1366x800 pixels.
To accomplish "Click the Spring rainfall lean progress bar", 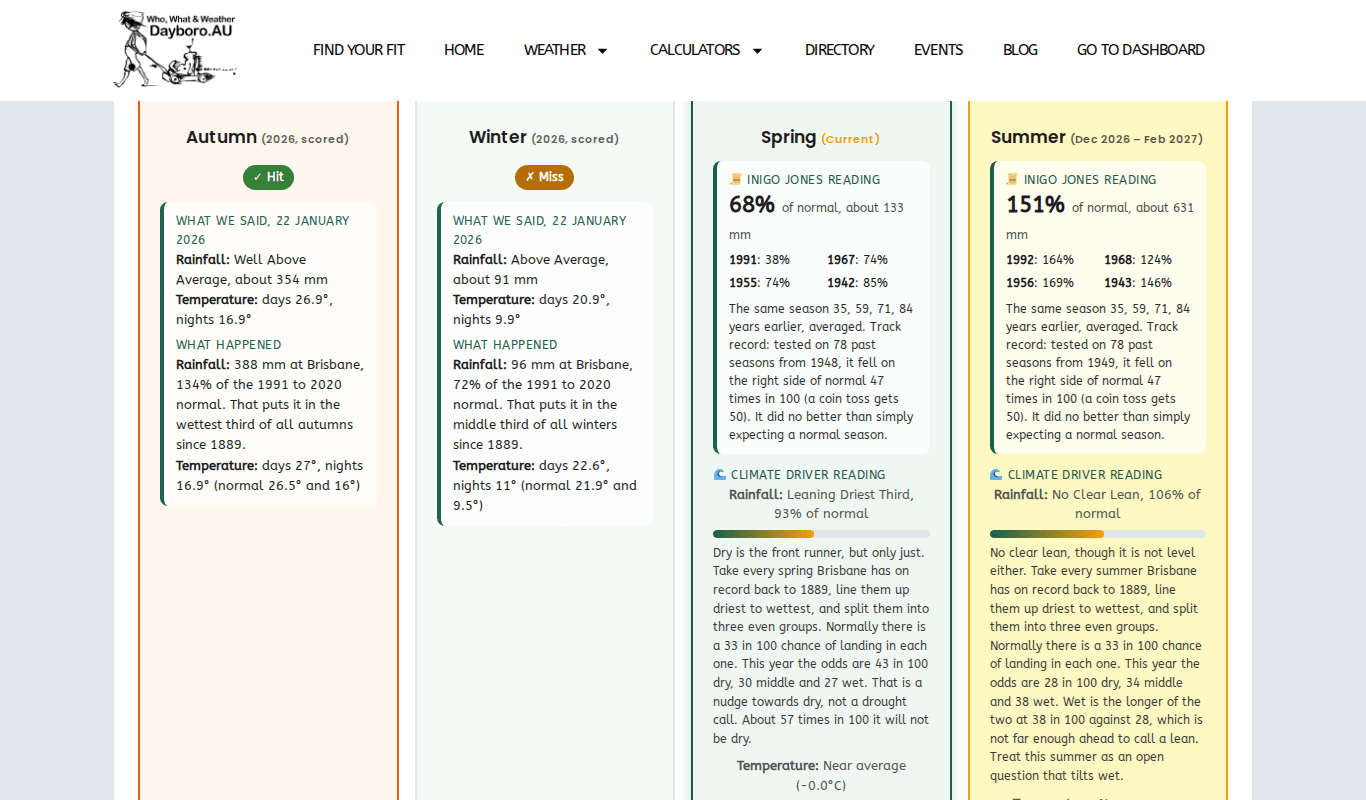I will pyautogui.click(x=821, y=534).
